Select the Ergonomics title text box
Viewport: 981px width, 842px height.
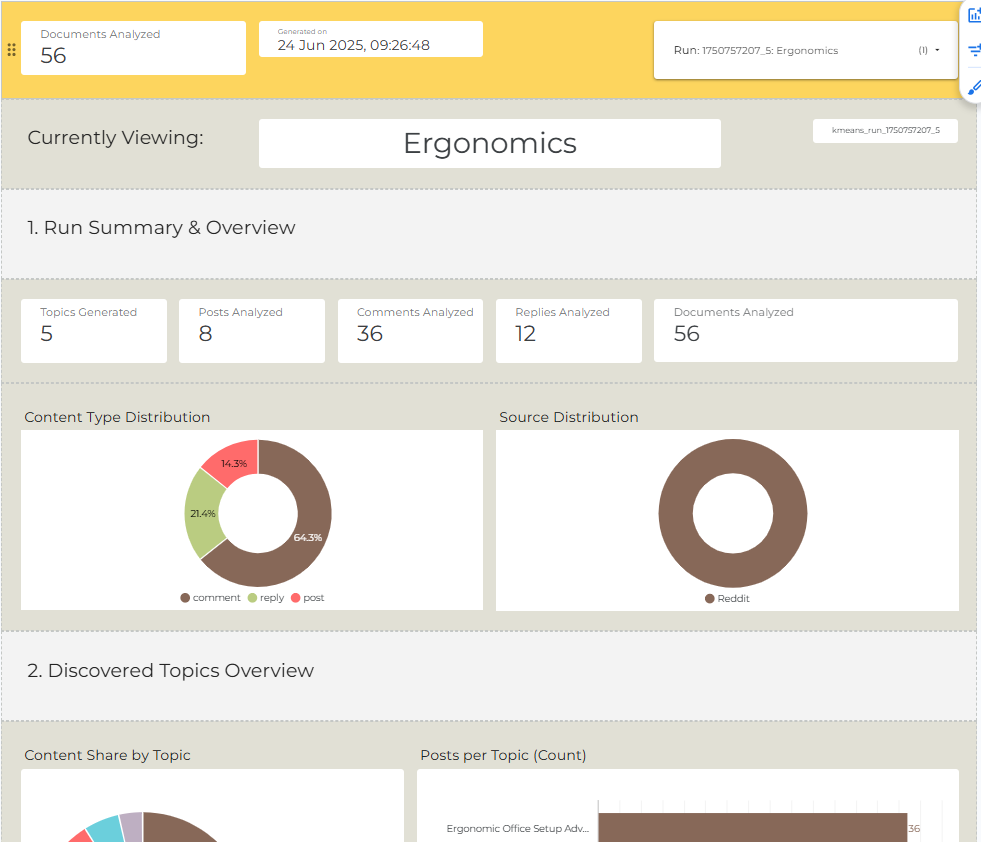pyautogui.click(x=490, y=143)
